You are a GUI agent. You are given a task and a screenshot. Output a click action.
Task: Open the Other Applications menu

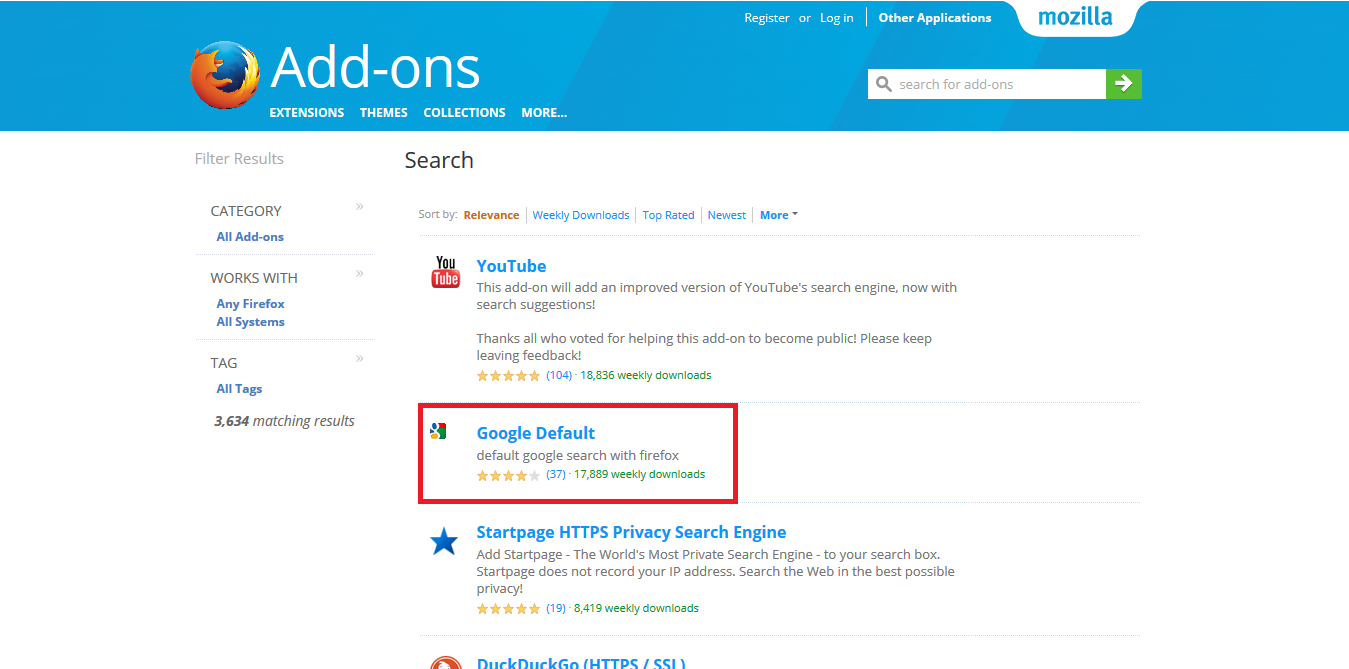click(x=935, y=18)
